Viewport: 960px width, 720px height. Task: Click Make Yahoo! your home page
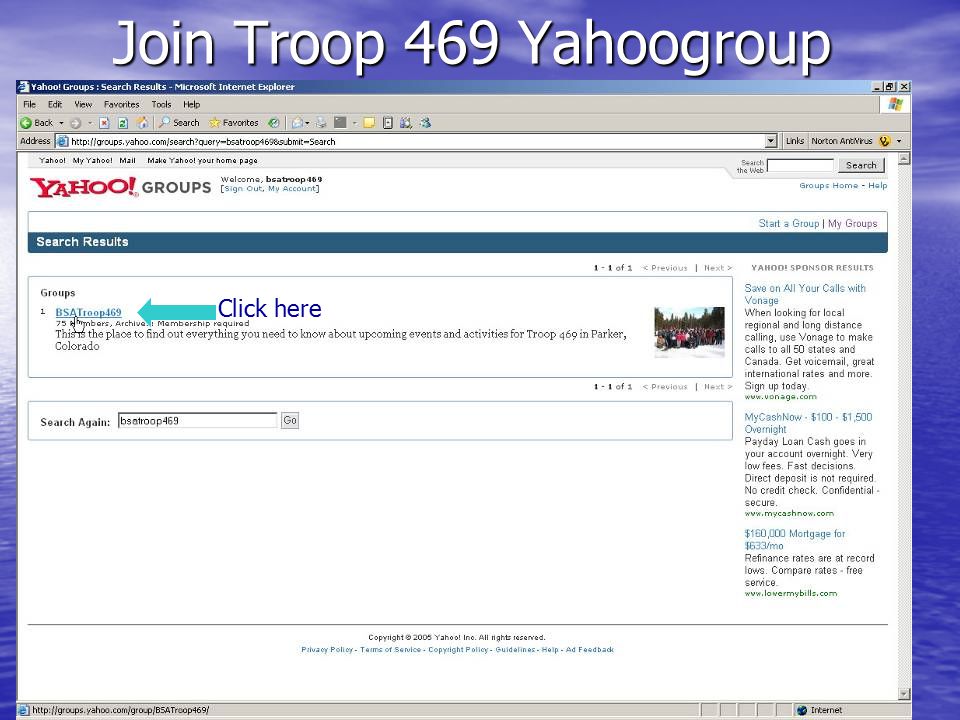pyautogui.click(x=202, y=160)
